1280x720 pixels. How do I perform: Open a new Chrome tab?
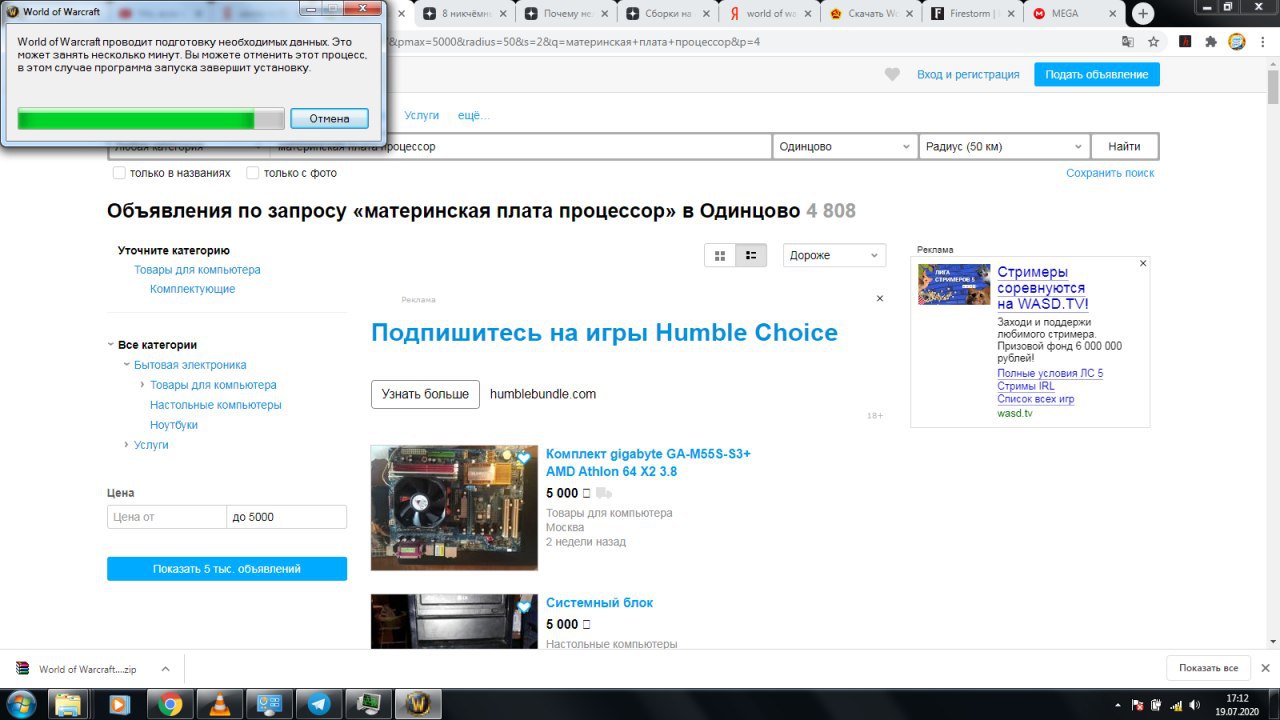pyautogui.click(x=1143, y=14)
